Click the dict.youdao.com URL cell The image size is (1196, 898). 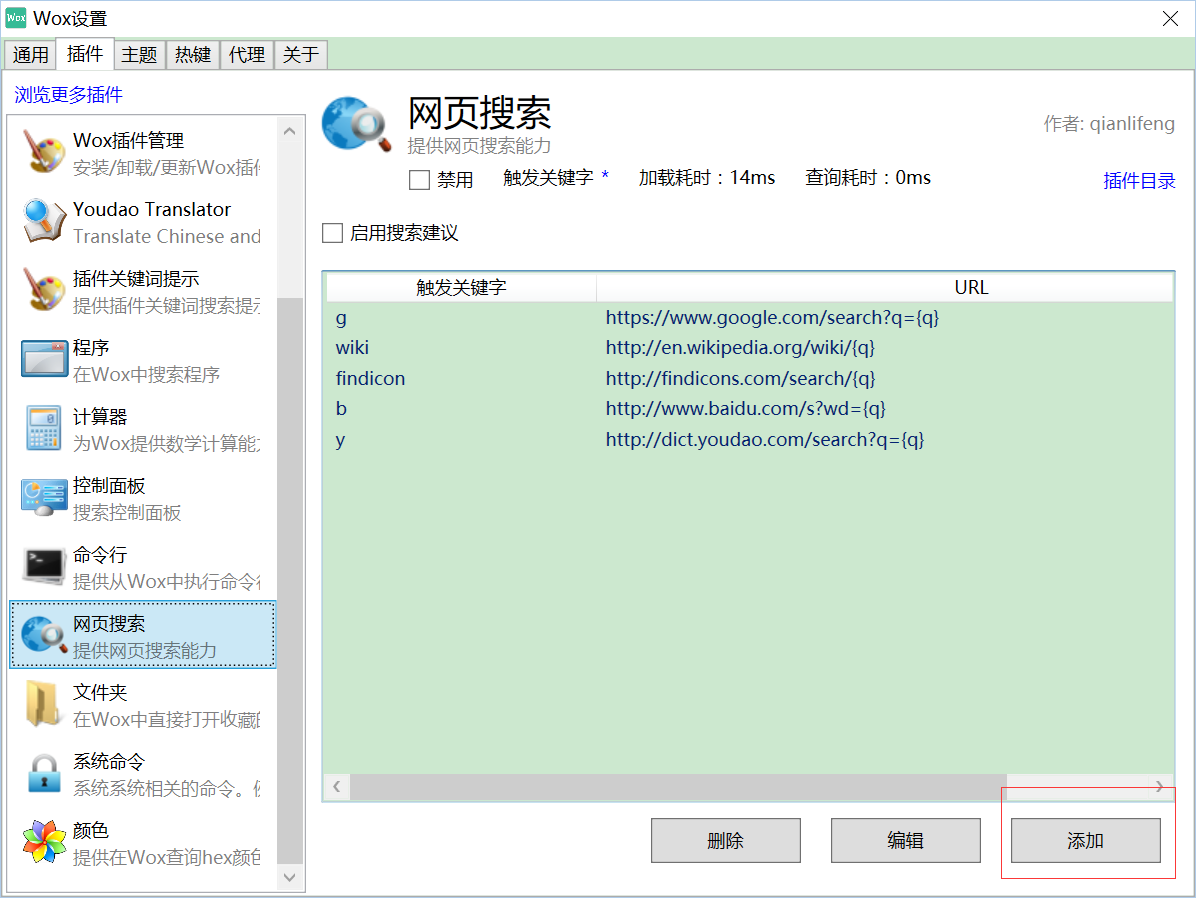pos(764,439)
